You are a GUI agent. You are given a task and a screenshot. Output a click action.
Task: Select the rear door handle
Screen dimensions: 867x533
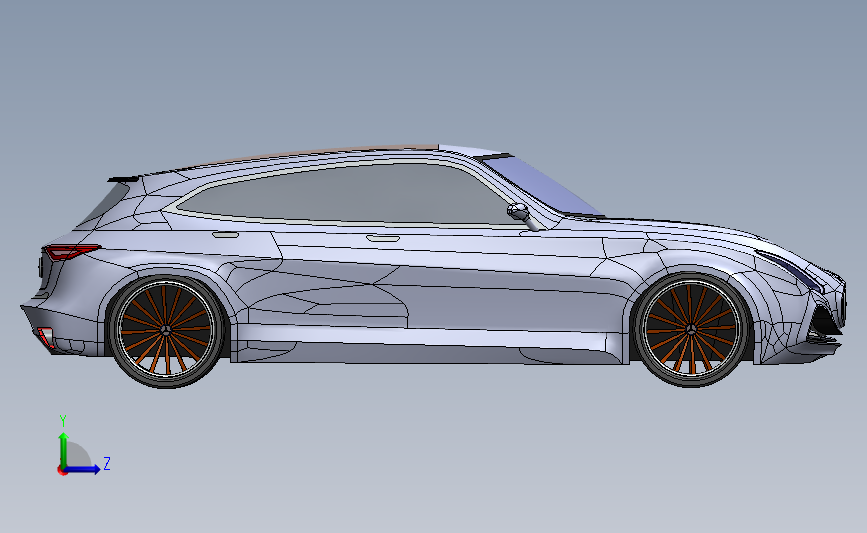[x=226, y=234]
